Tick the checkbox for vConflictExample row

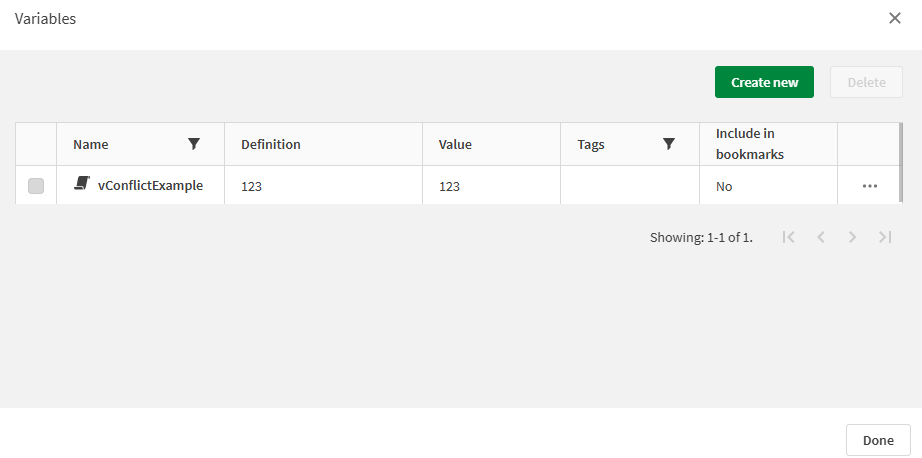36,186
